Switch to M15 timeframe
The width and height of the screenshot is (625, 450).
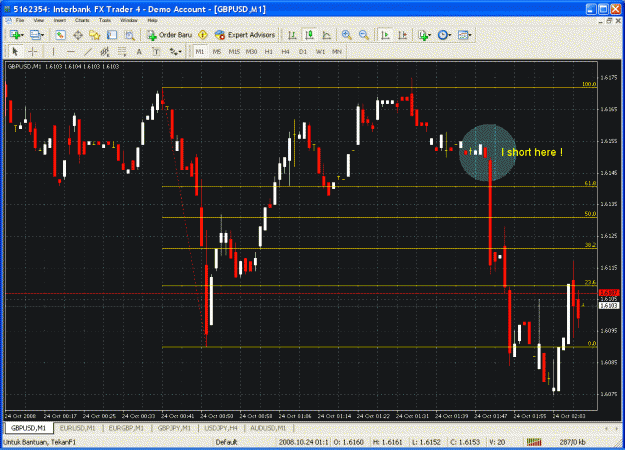click(234, 51)
